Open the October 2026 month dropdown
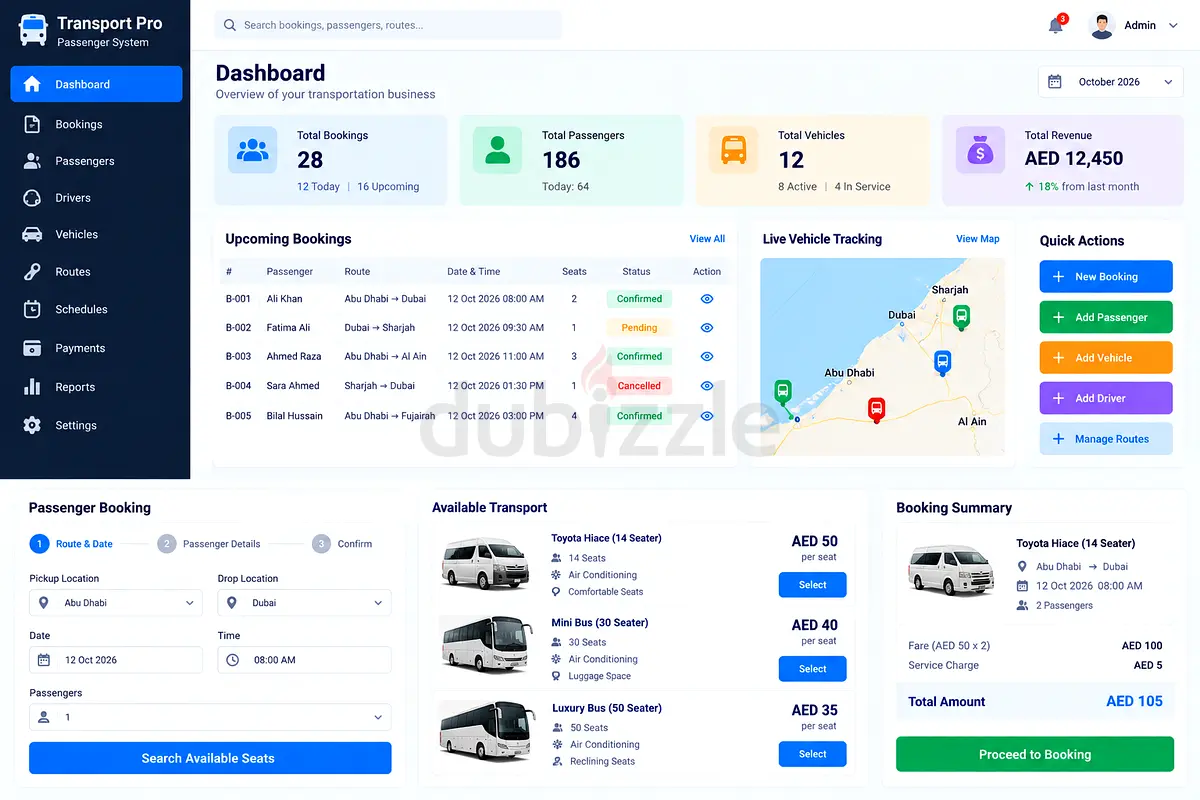Image resolution: width=1200 pixels, height=800 pixels. click(x=1111, y=82)
